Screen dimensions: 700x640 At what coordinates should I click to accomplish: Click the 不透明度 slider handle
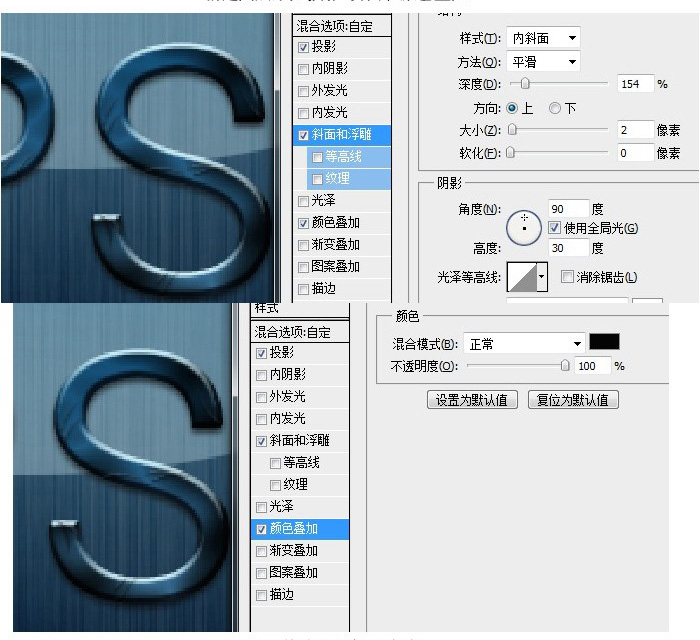coord(565,366)
